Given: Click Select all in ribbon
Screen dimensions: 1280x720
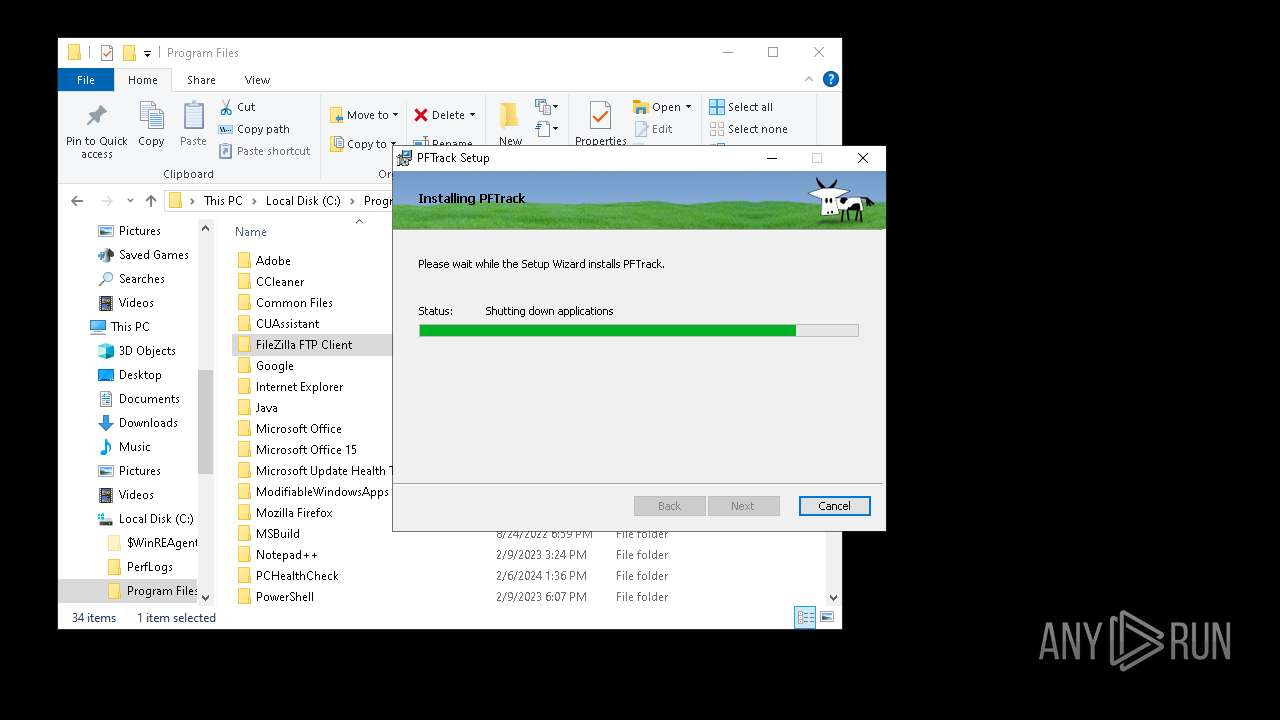Looking at the screenshot, I should pyautogui.click(x=741, y=107).
